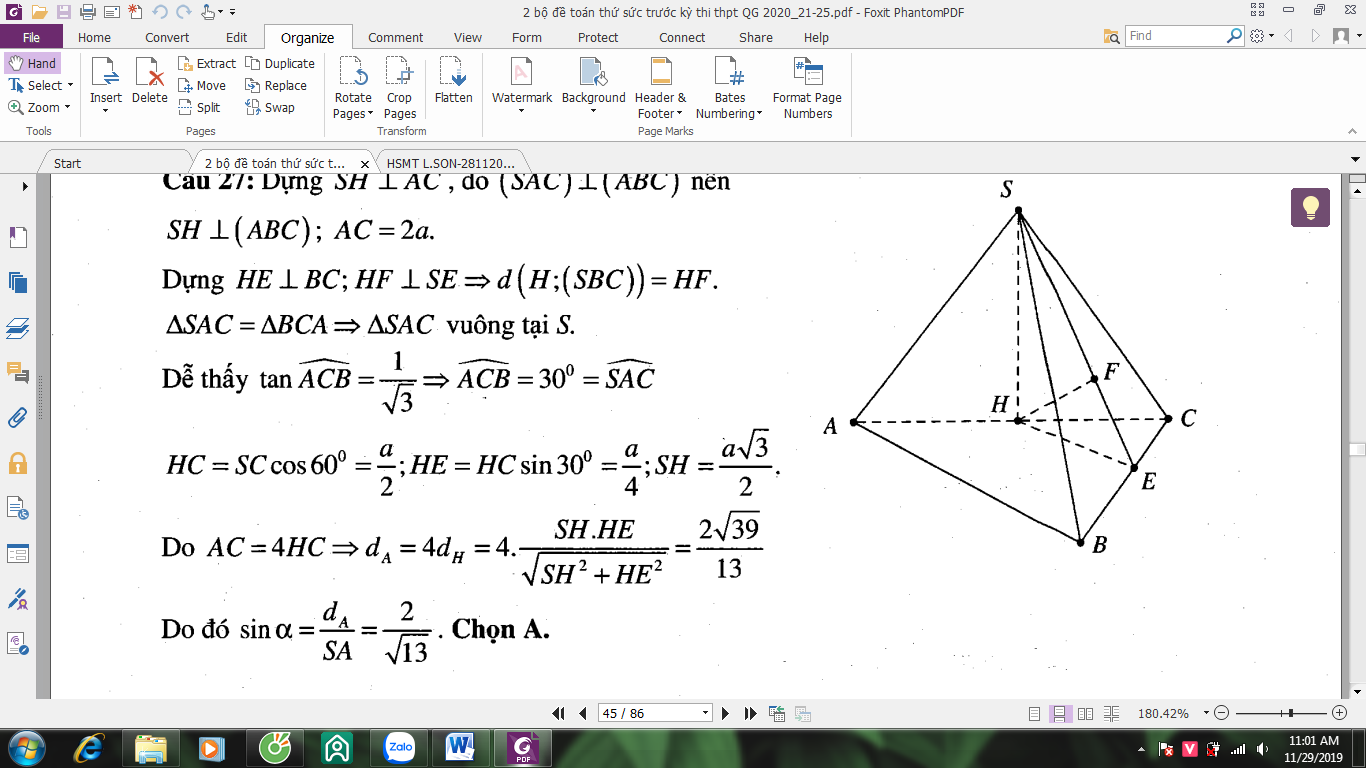Image resolution: width=1366 pixels, height=768 pixels.
Task: Delete pages with the Delete icon
Action: [x=150, y=80]
